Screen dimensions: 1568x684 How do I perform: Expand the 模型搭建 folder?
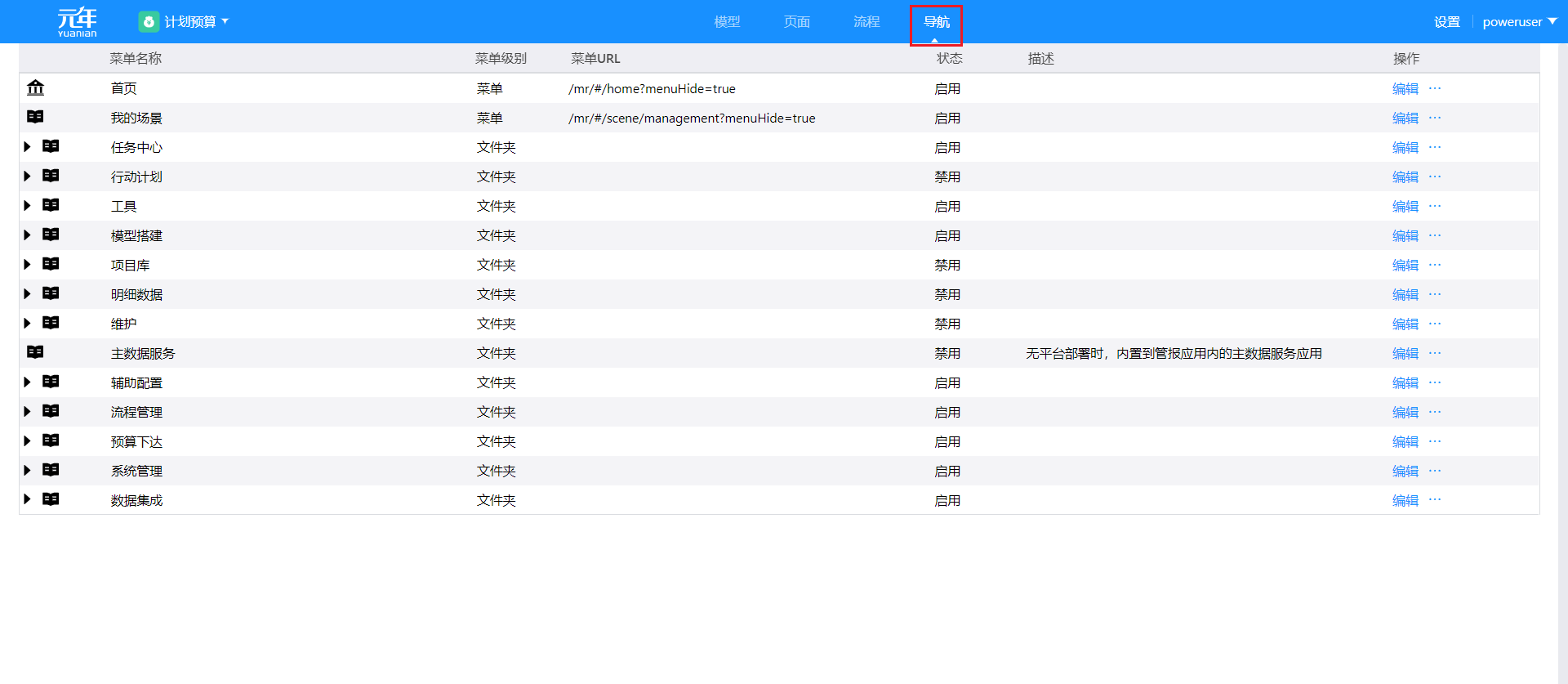pos(27,235)
